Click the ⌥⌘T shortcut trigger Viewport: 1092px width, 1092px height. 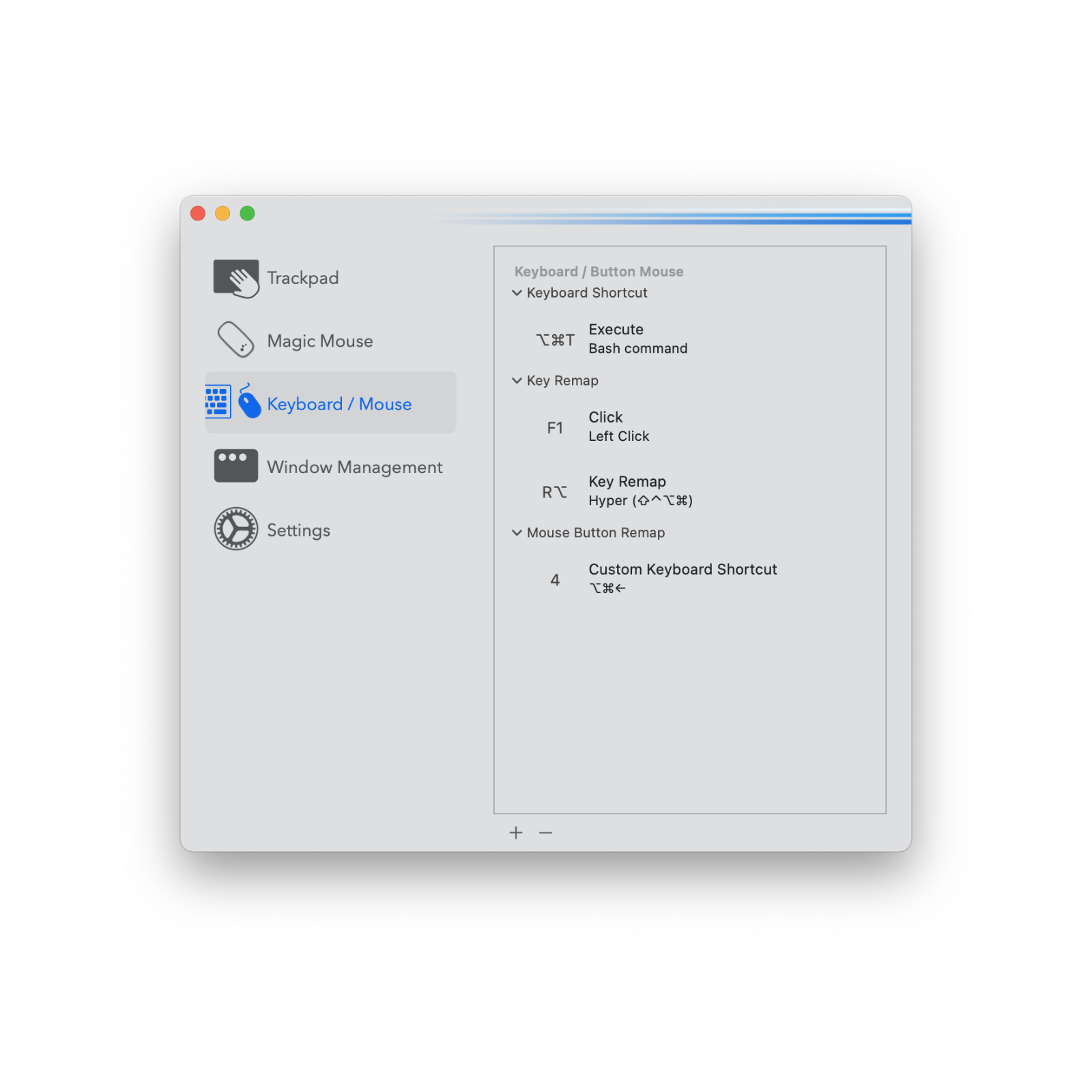coord(555,340)
